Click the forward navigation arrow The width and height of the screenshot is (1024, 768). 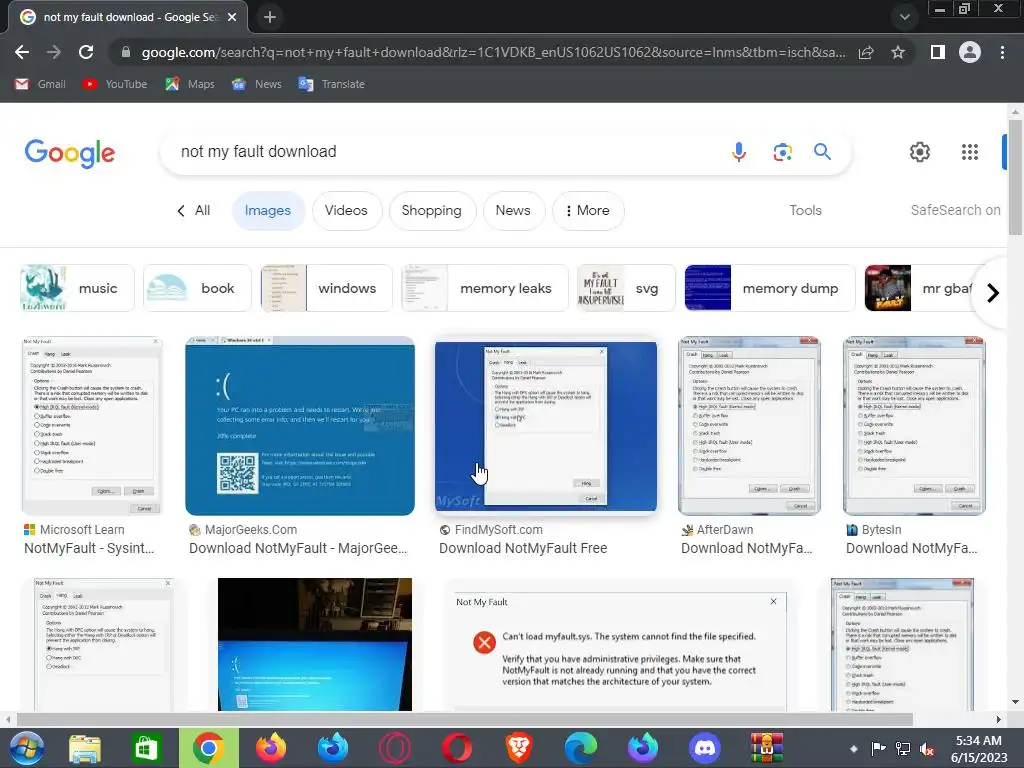pyautogui.click(x=54, y=52)
